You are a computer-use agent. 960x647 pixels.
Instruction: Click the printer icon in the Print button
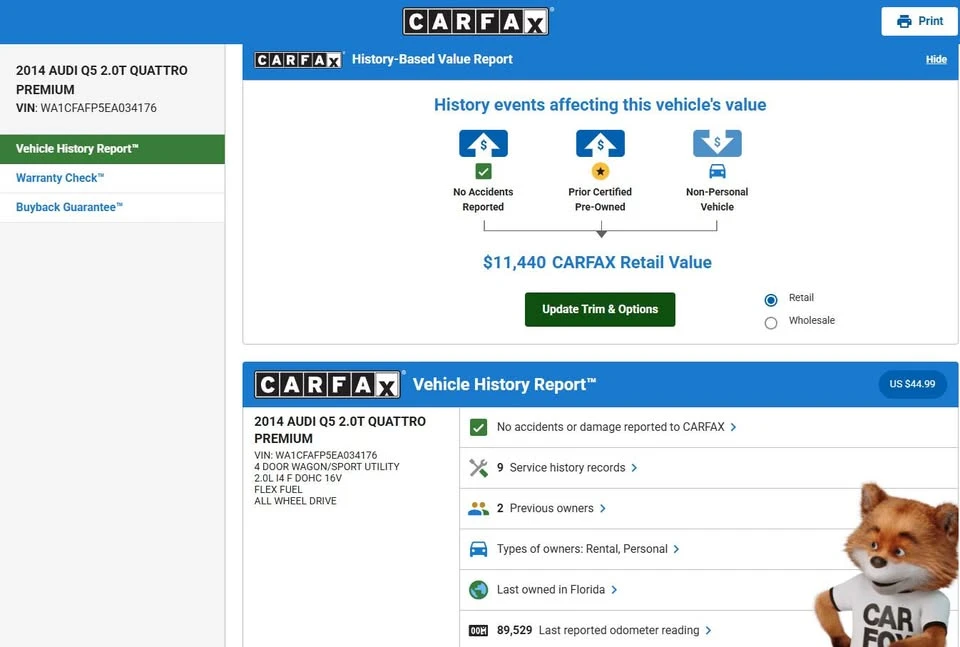(904, 21)
